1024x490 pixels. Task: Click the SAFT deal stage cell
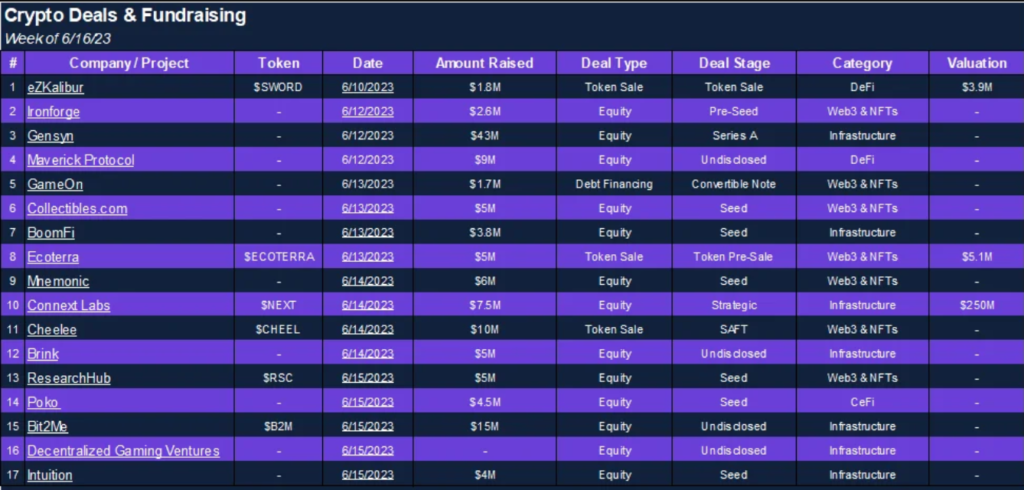click(x=734, y=329)
